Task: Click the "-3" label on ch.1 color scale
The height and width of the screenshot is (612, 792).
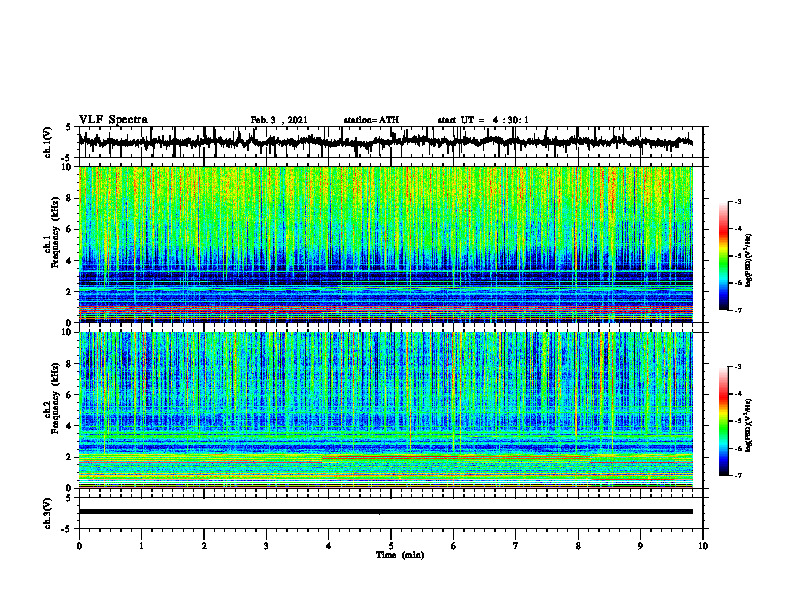Action: 738,201
